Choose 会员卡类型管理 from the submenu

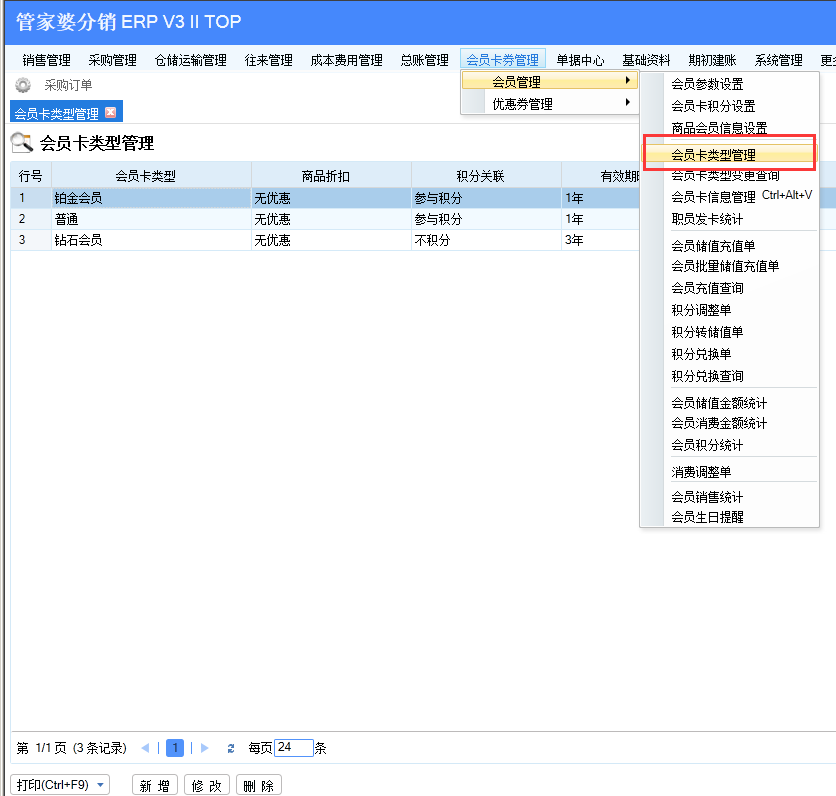pos(713,155)
